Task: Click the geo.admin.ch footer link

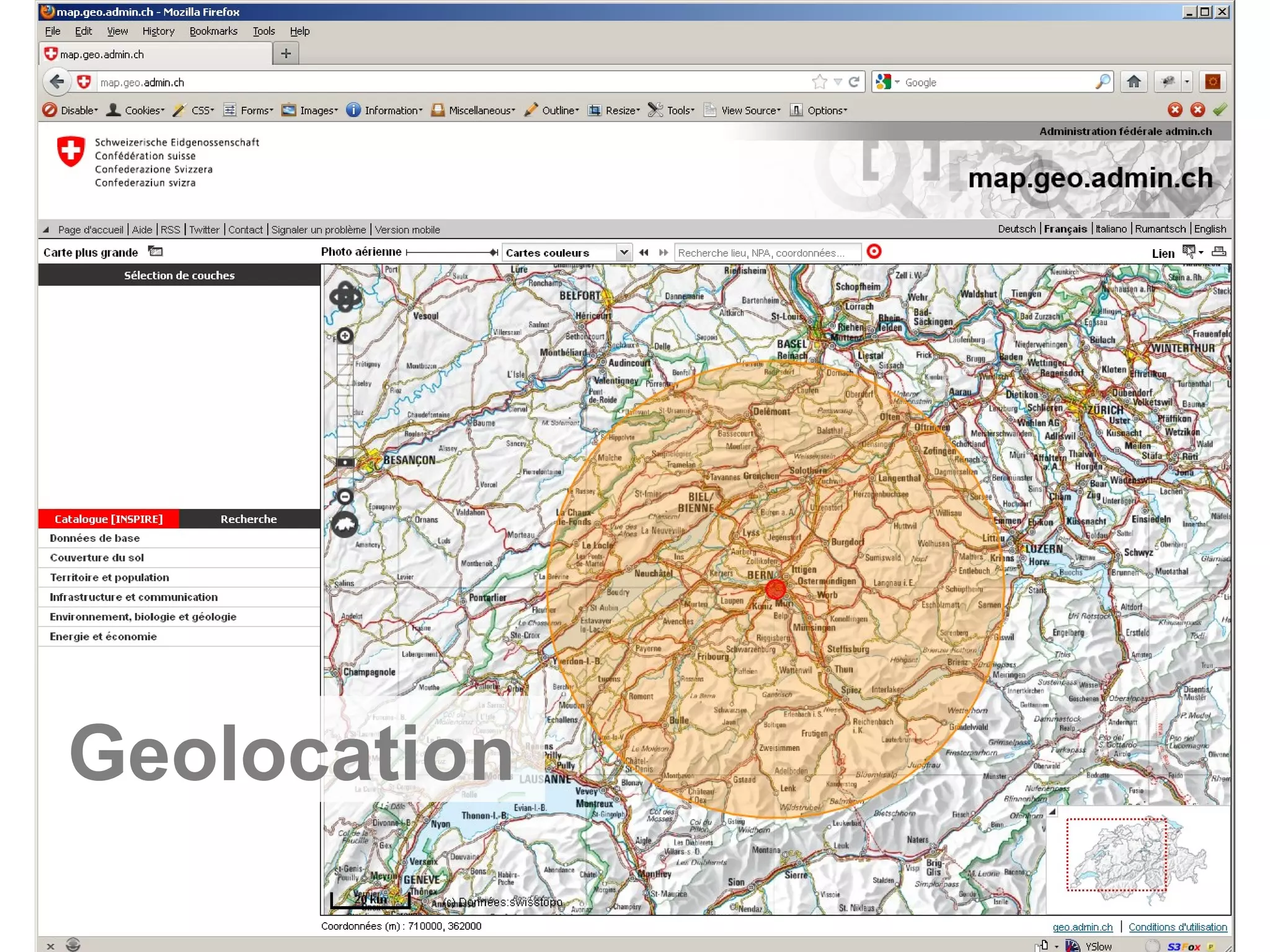Action: [x=1083, y=927]
